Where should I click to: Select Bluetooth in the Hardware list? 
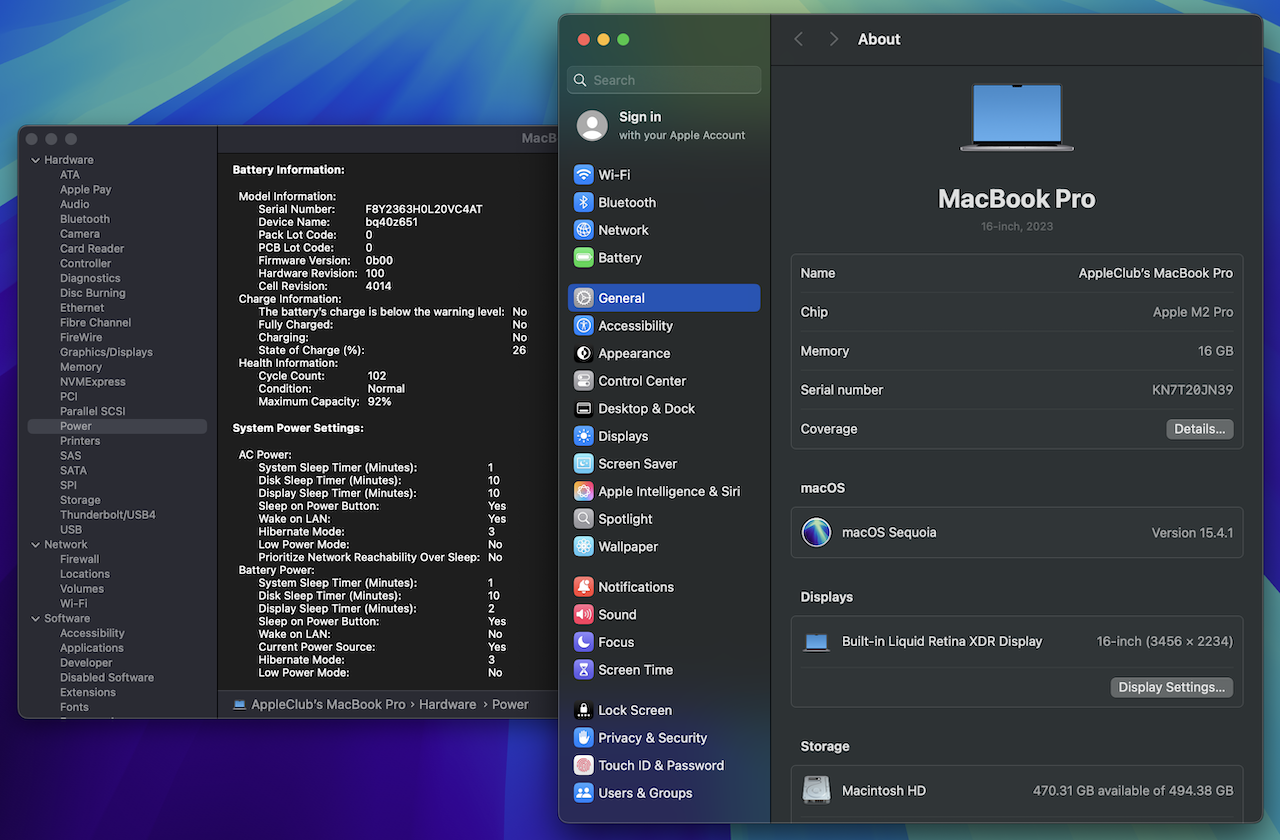point(85,219)
